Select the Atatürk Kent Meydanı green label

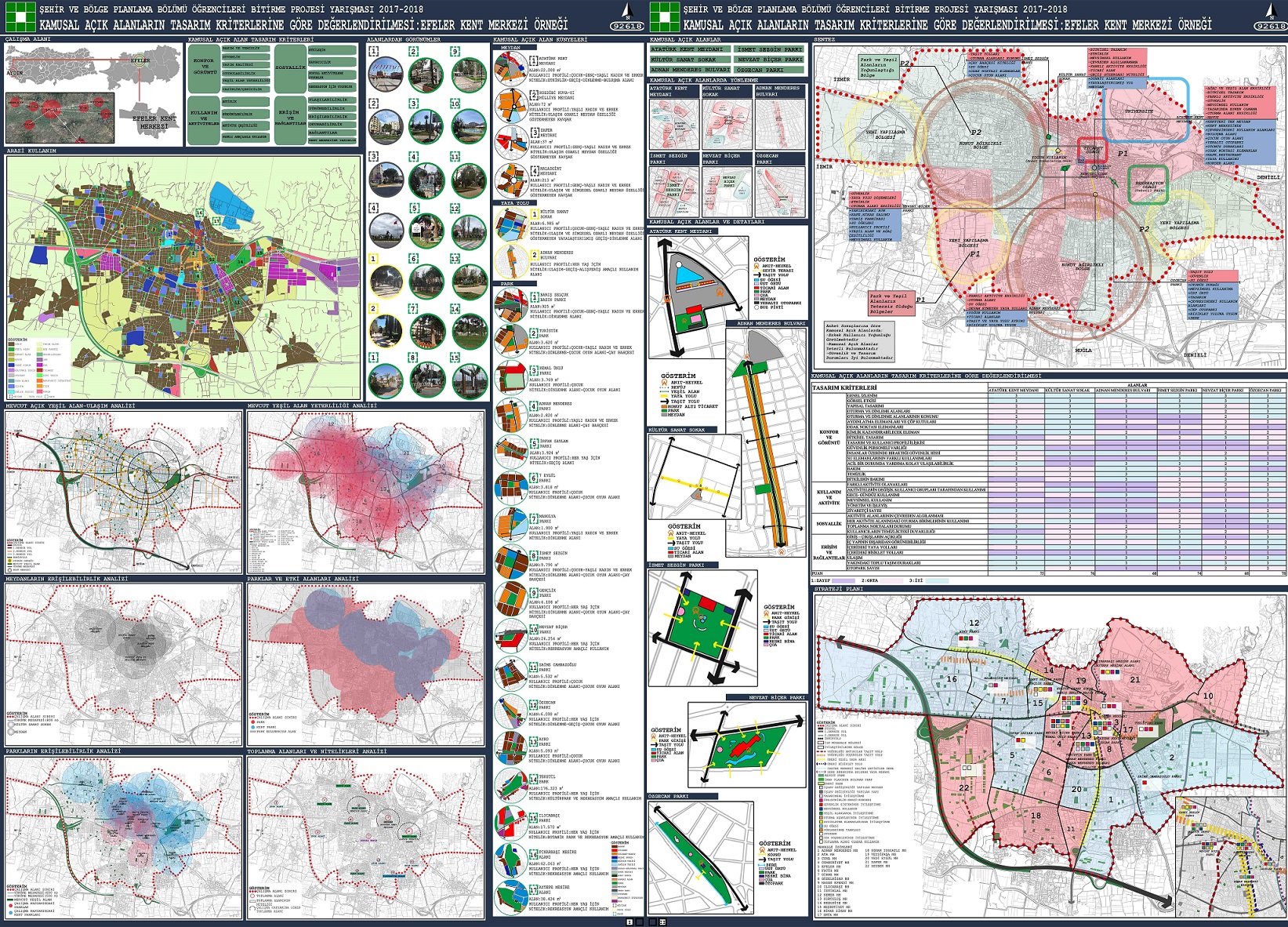pos(688,49)
